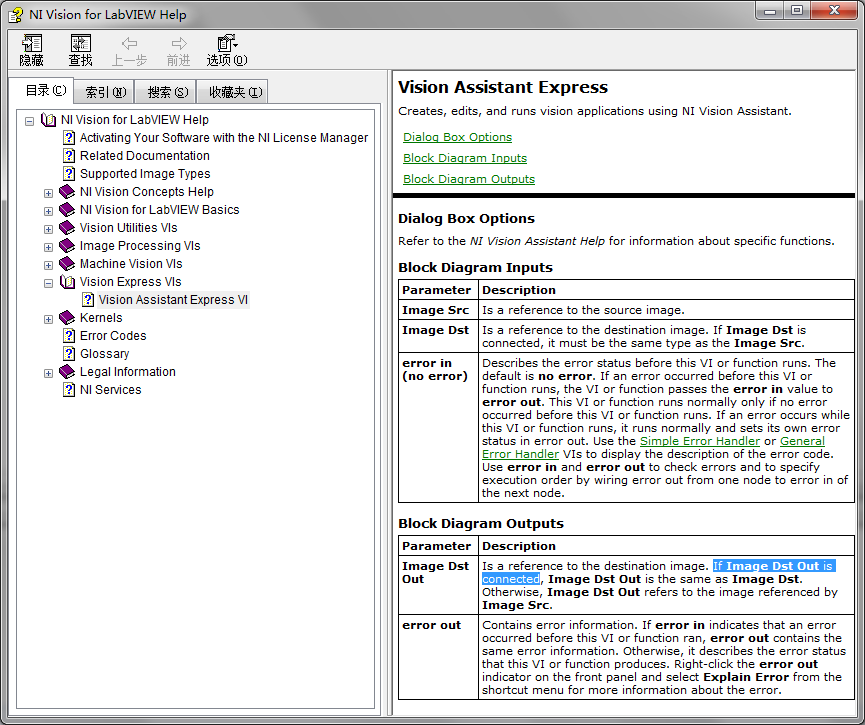Click the page icon for Vision Assistant Express VI
Screen dimensions: 865x725
(x=88, y=300)
